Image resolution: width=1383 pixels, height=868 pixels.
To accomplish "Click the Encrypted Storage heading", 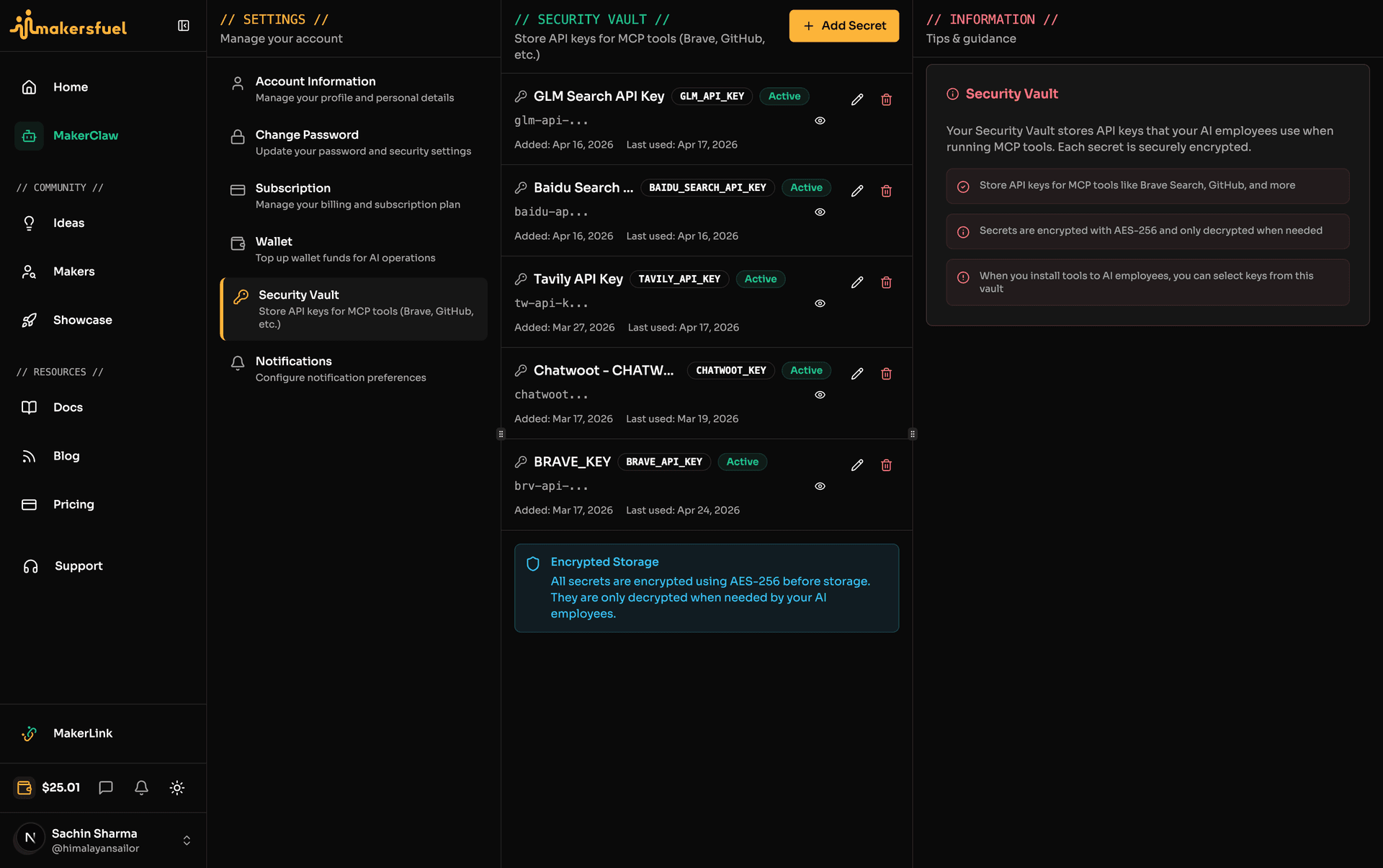I will point(605,562).
